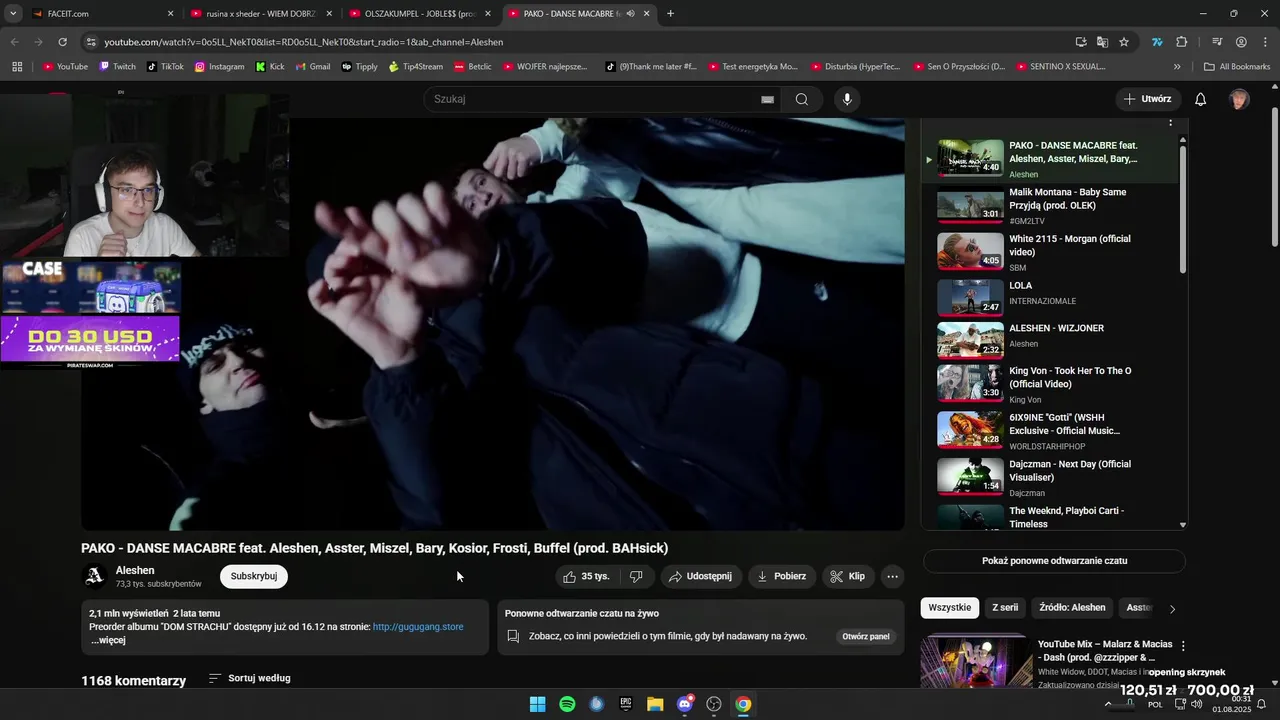Switch to rusina x sheder tab
1280x720 pixels.
click(263, 14)
